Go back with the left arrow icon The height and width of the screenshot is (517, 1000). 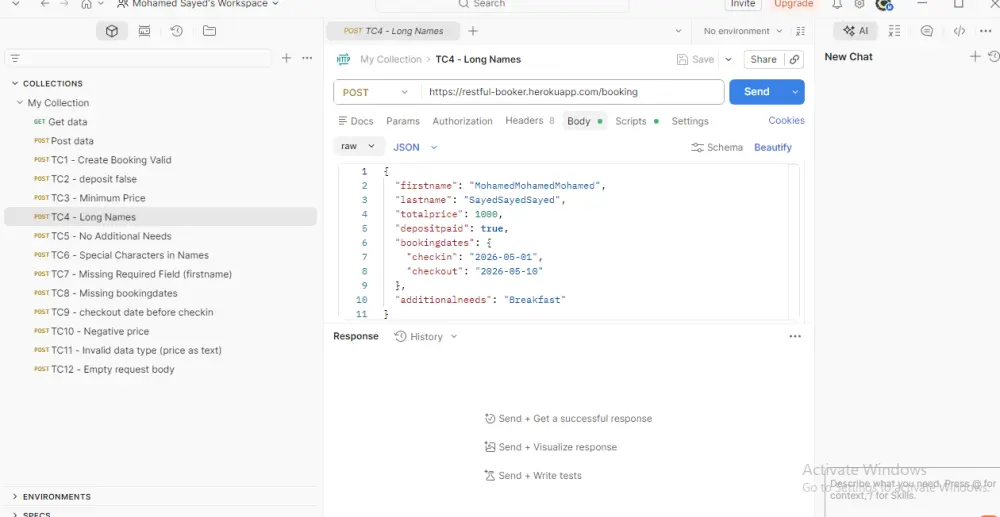click(45, 3)
